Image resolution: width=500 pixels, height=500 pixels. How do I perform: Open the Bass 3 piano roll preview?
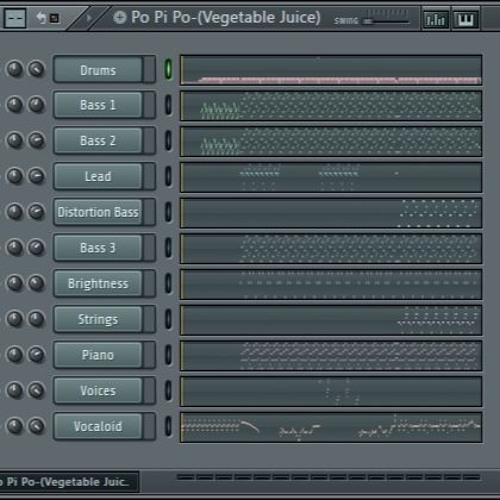[x=331, y=248]
